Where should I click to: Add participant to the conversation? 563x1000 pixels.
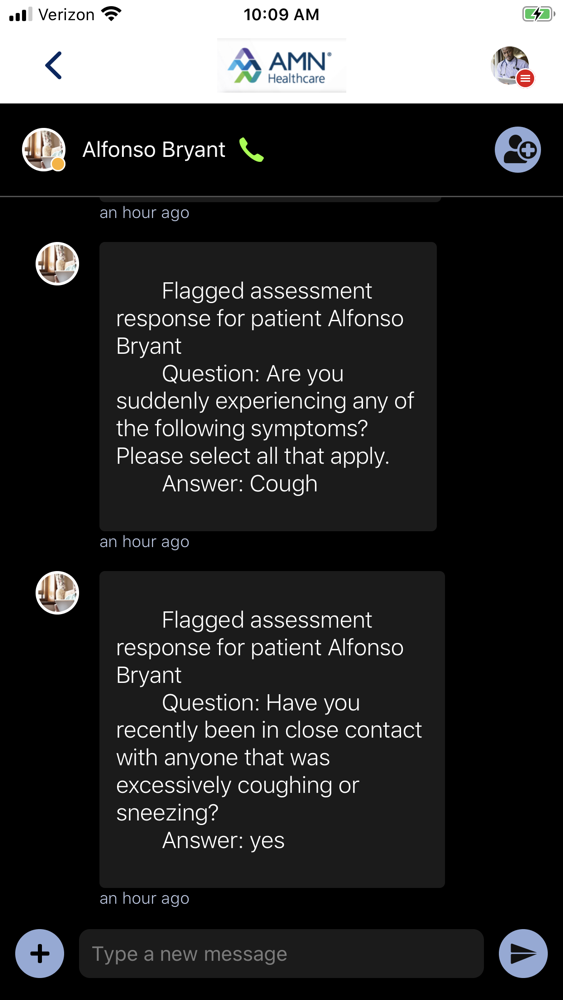click(x=518, y=150)
